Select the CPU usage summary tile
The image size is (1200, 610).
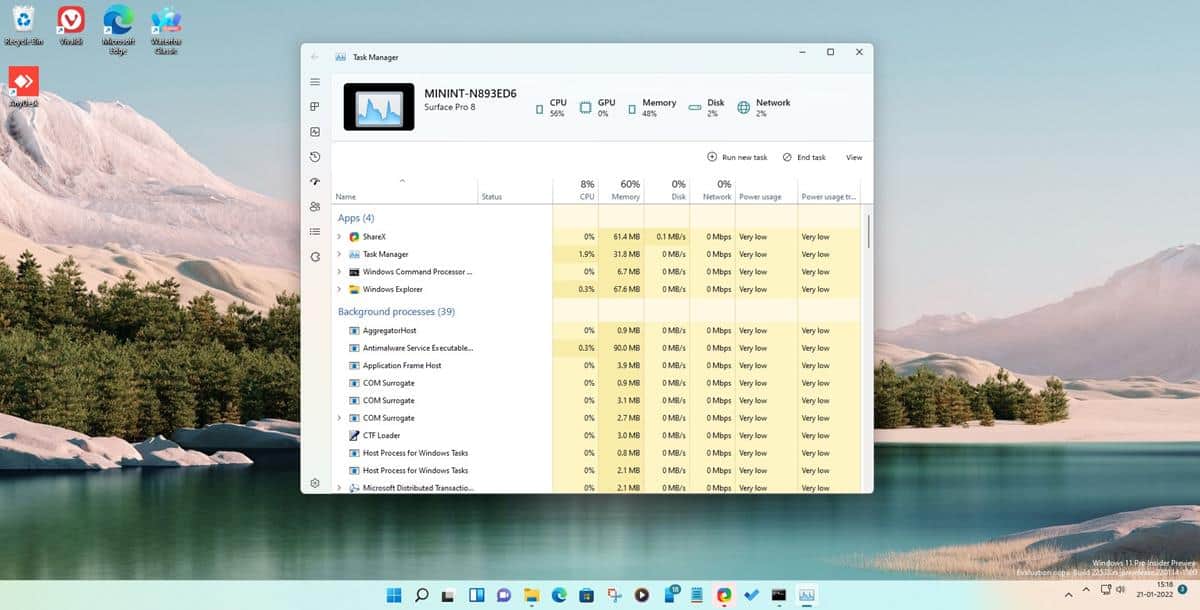pos(553,107)
